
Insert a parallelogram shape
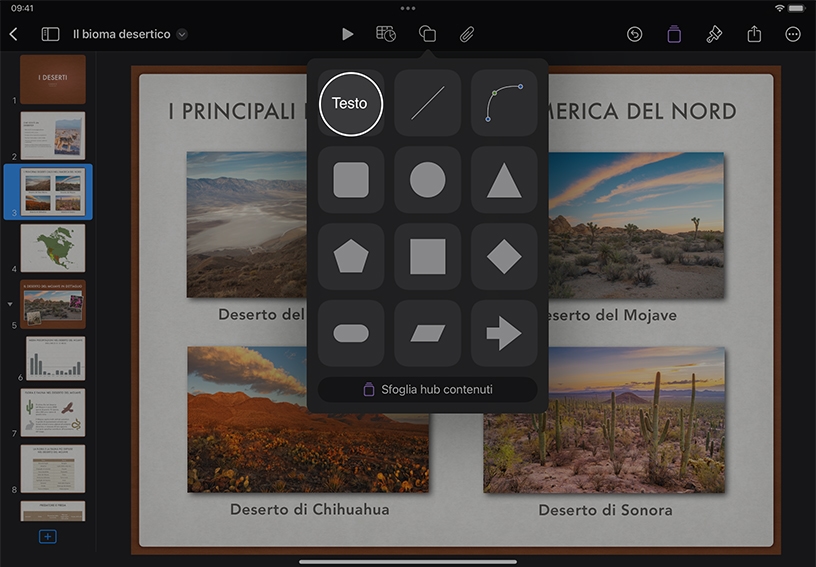click(x=428, y=333)
